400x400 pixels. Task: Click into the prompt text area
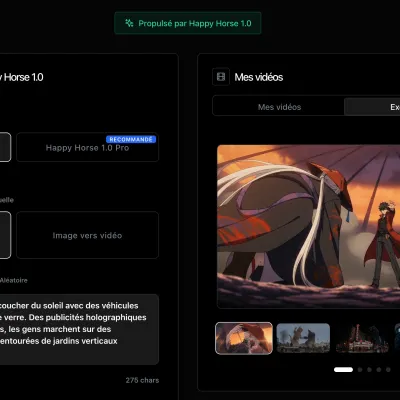pos(79,329)
